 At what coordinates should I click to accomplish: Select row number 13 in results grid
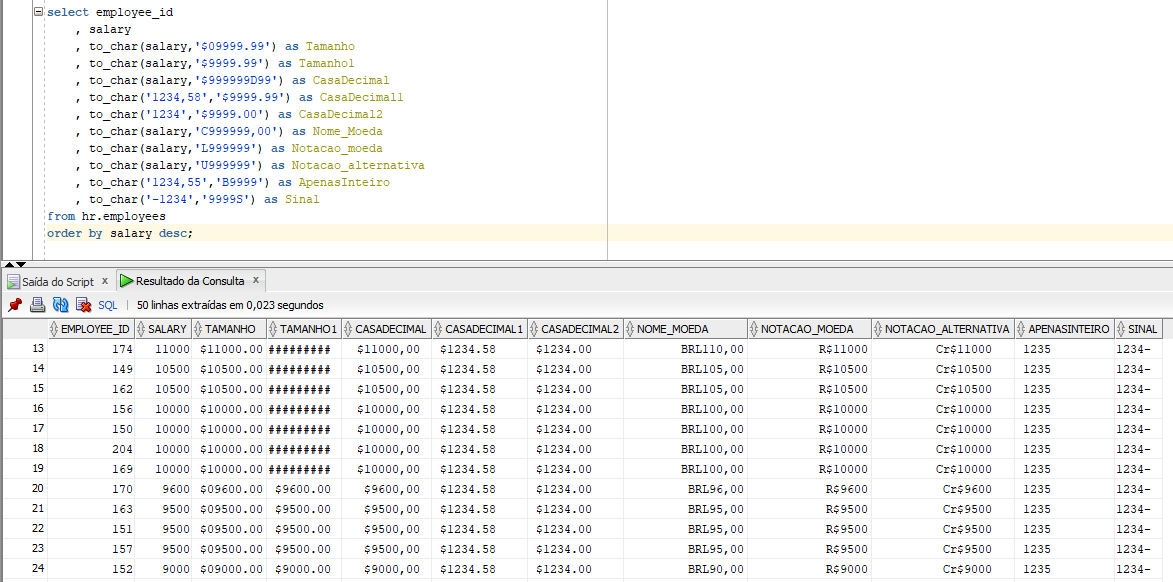24,349
